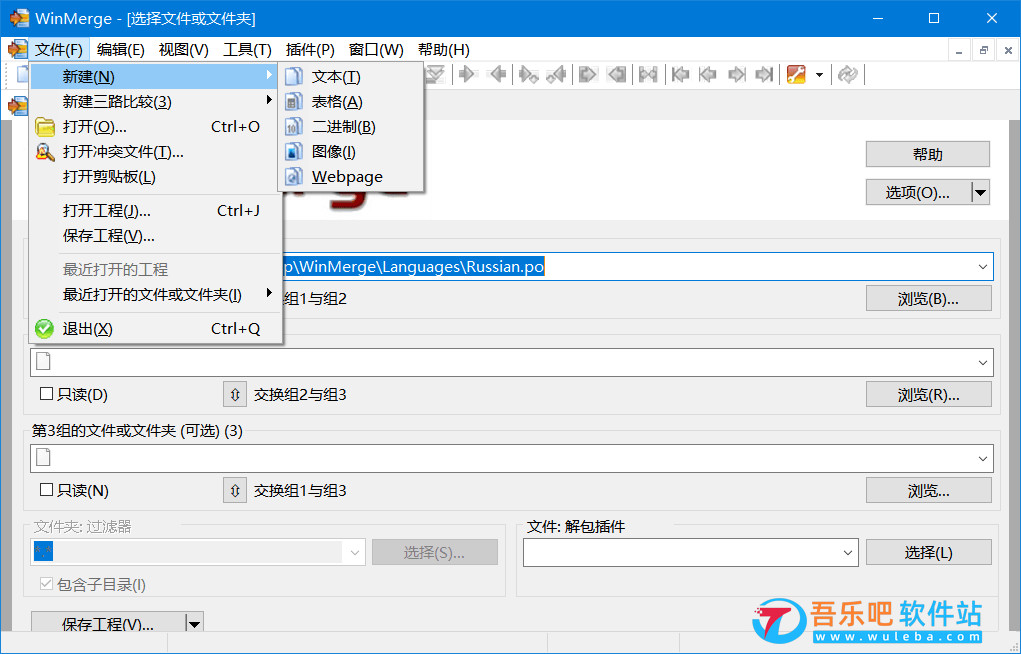This screenshot has width=1021, height=654.
Task: Click the 选择(L) button
Action: pyautogui.click(x=929, y=552)
